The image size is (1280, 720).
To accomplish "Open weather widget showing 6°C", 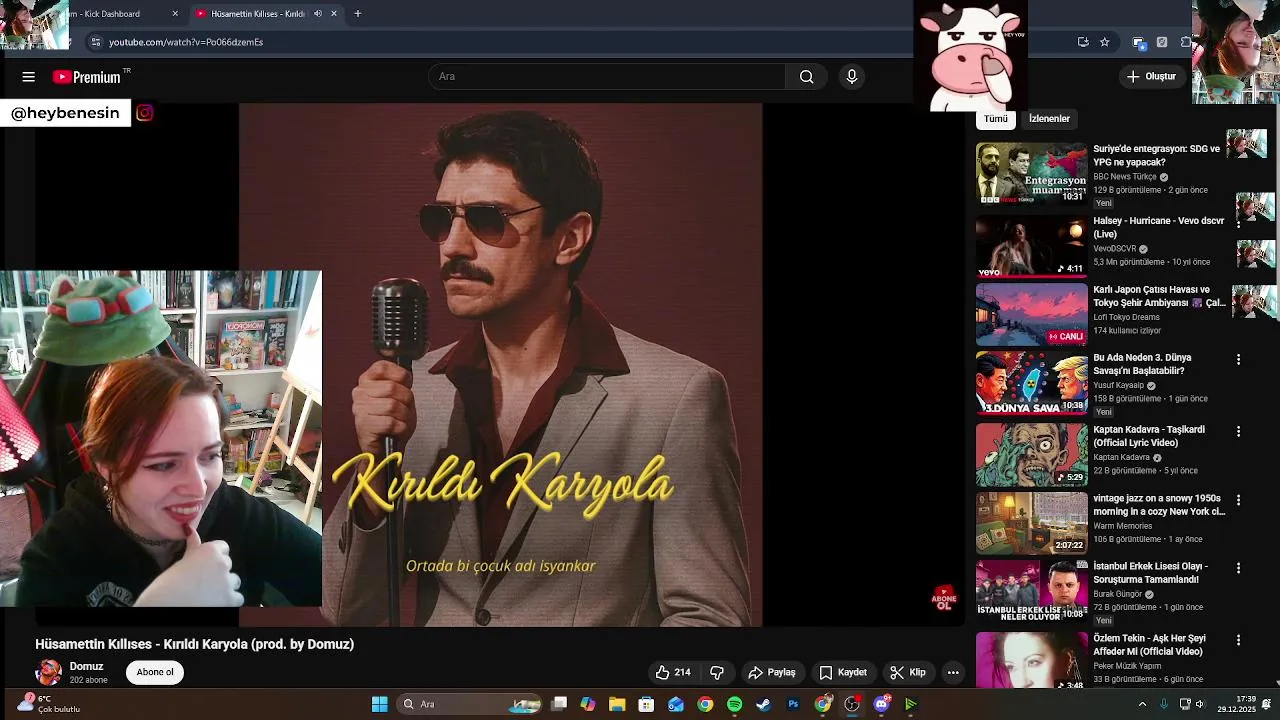I will [x=48, y=705].
